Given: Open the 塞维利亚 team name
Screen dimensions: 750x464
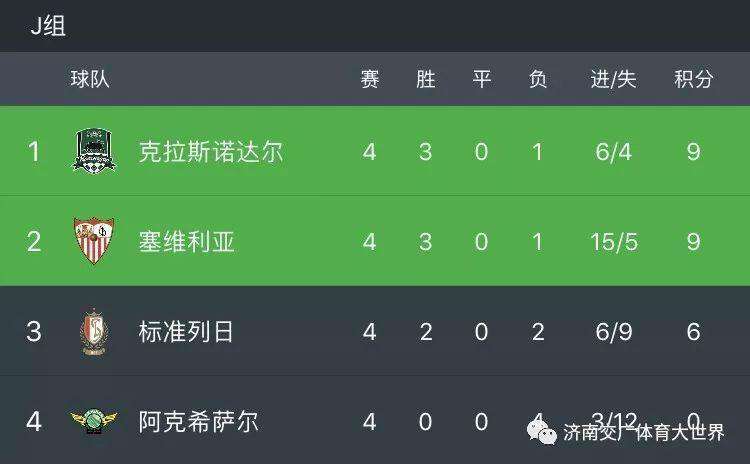Looking at the screenshot, I should tap(187, 242).
